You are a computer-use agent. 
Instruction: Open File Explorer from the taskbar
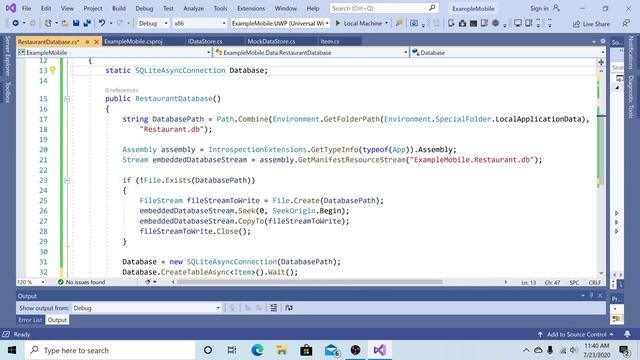coord(282,350)
